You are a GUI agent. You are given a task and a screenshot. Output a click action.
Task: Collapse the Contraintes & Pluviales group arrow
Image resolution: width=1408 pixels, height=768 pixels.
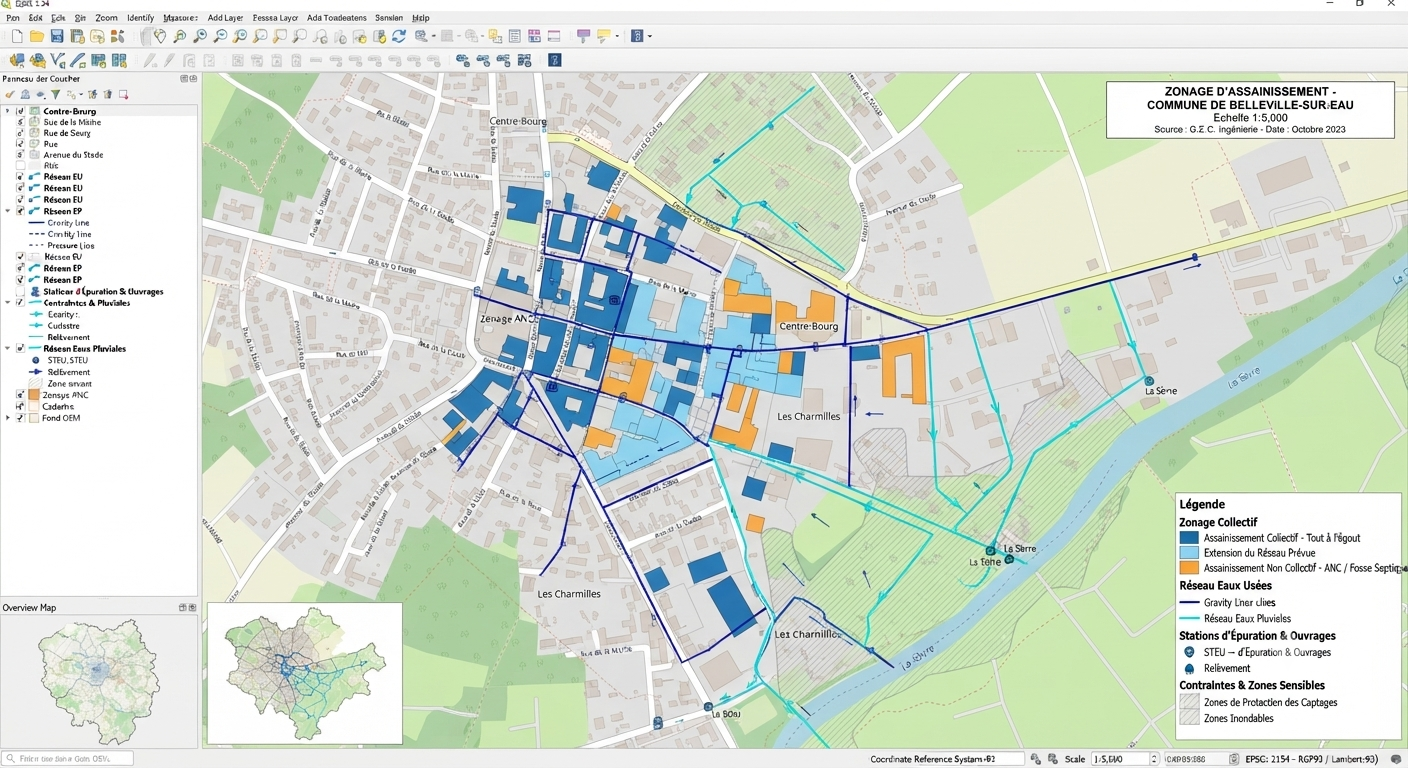[x=8, y=302]
